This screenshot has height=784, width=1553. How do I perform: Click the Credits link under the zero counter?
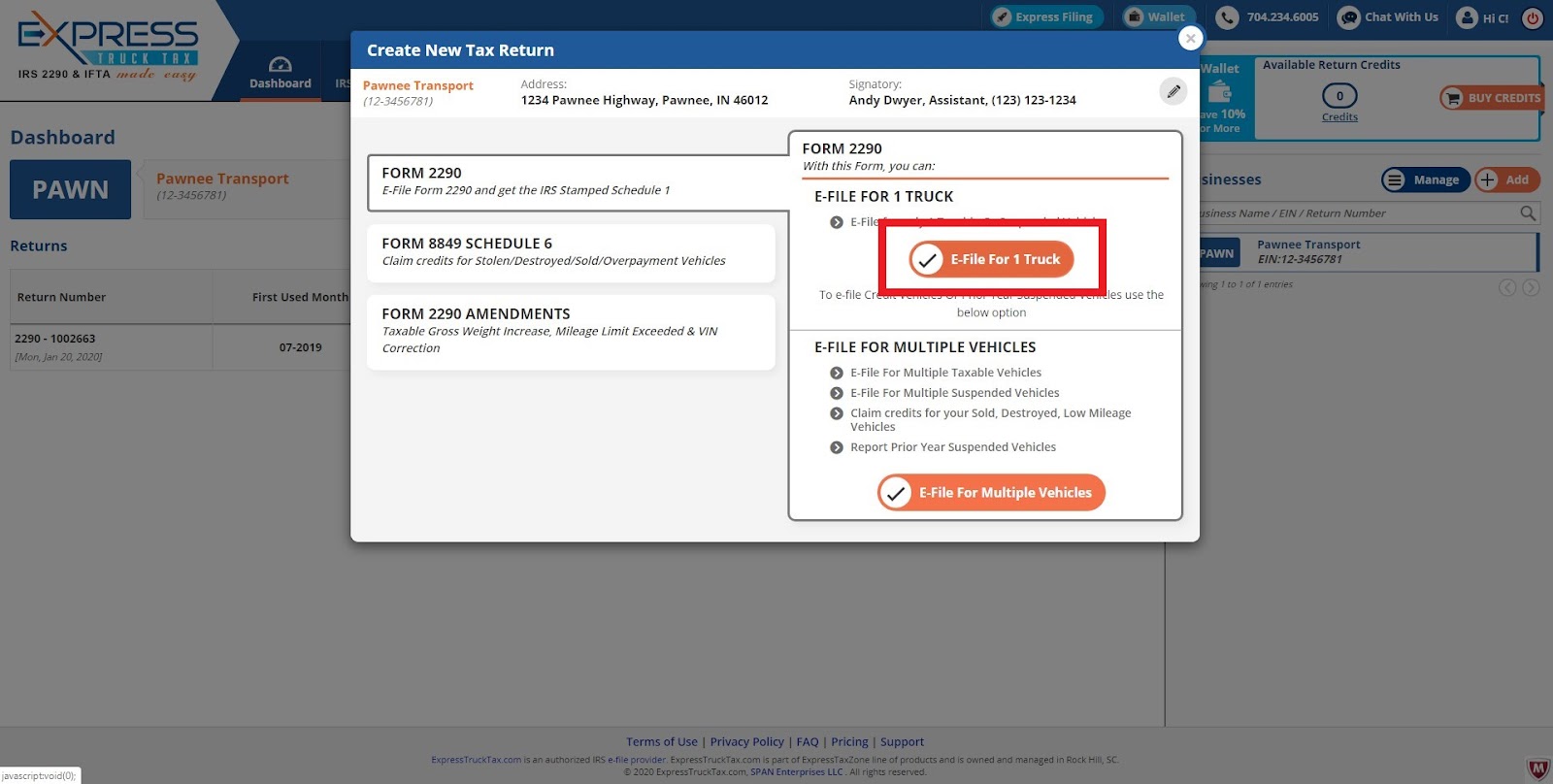[1339, 117]
